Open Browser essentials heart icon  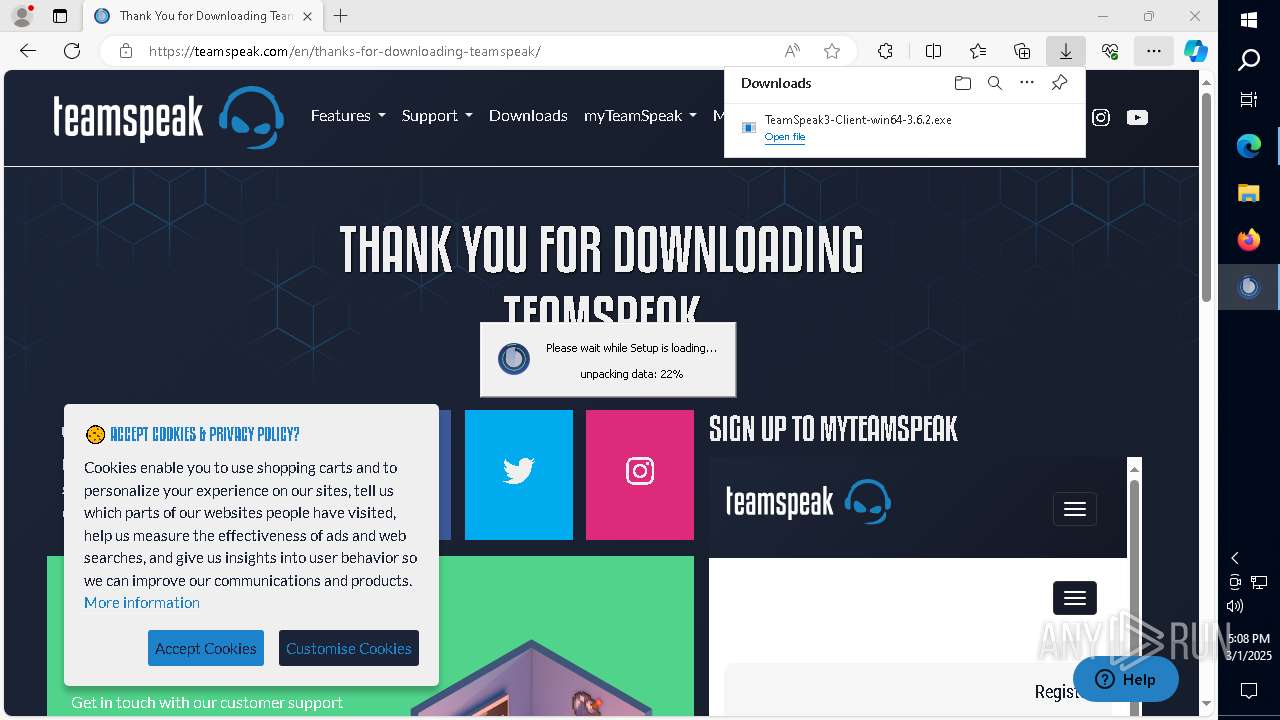click(1110, 51)
